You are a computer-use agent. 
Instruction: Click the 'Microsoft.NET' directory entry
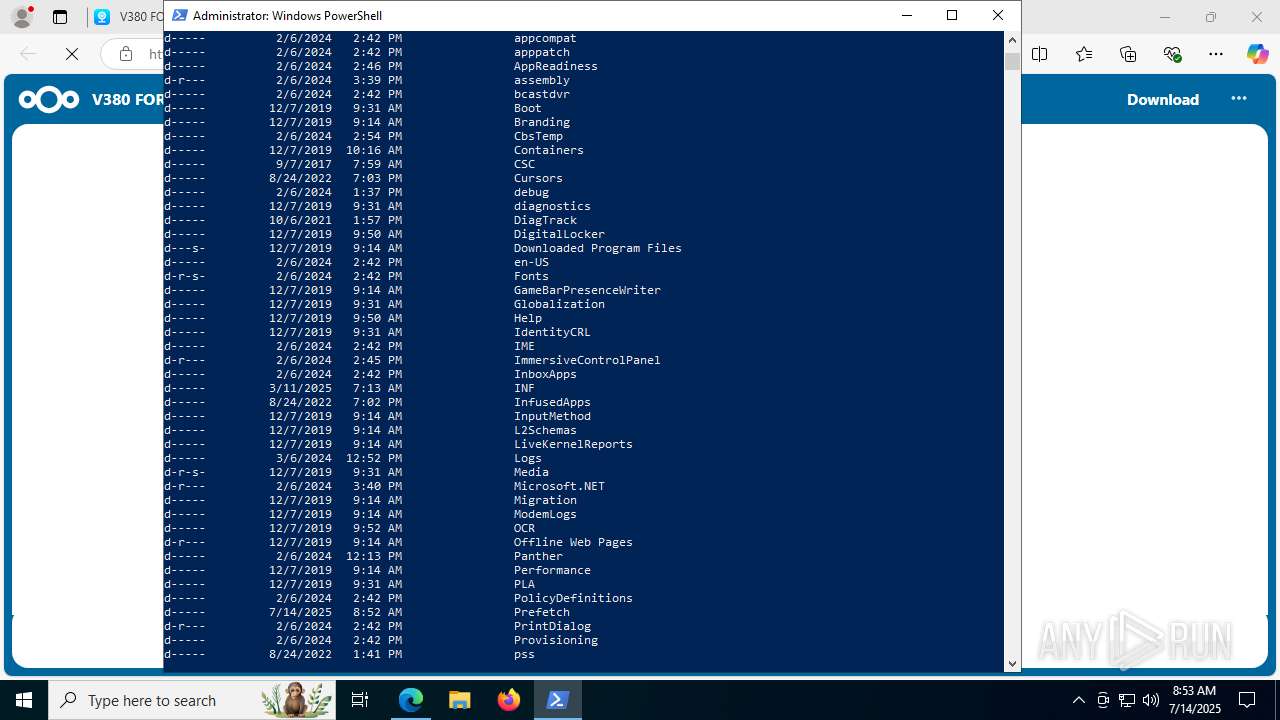559,486
